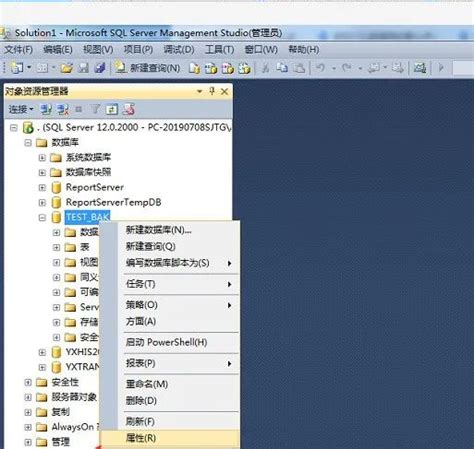Click the Redo arrow icon
Screen dimensions: 474x449
point(347,68)
